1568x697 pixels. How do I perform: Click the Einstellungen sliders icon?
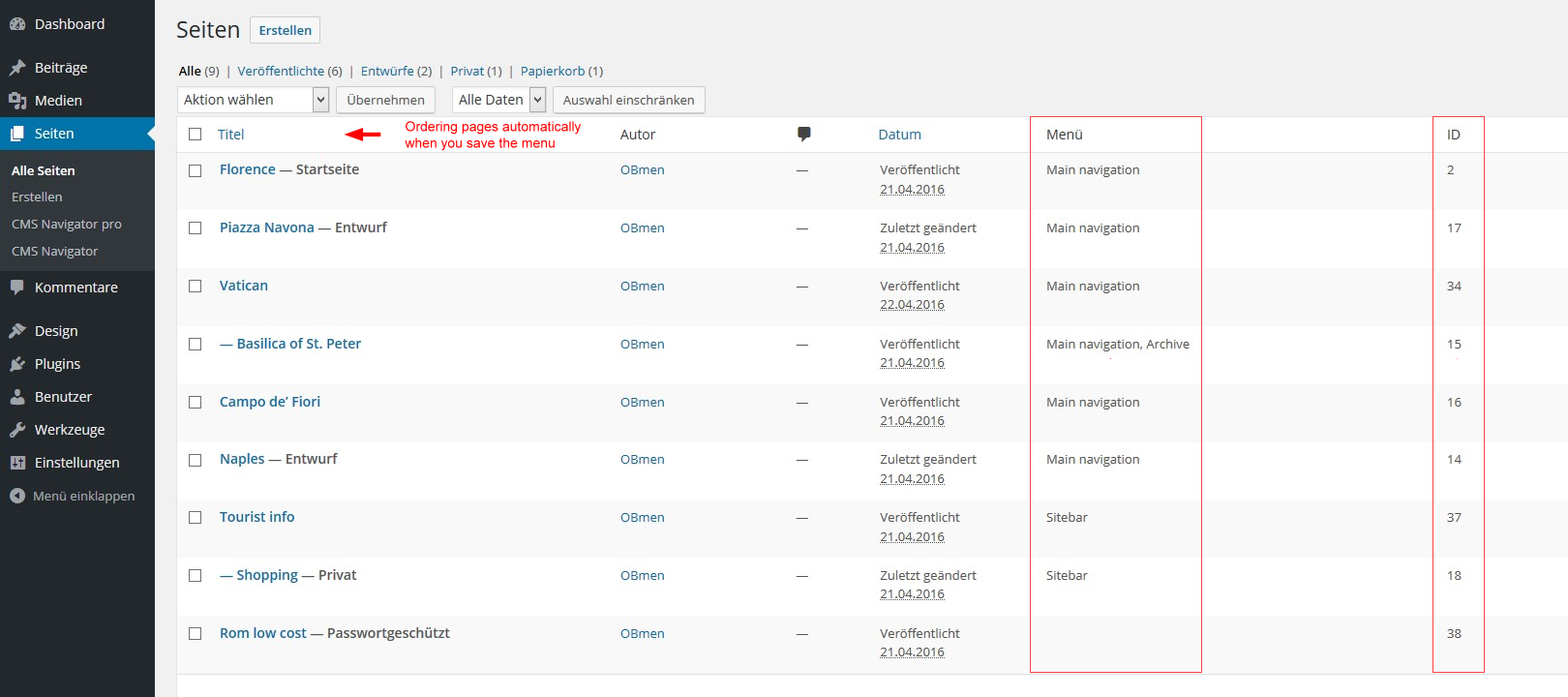tap(17, 463)
